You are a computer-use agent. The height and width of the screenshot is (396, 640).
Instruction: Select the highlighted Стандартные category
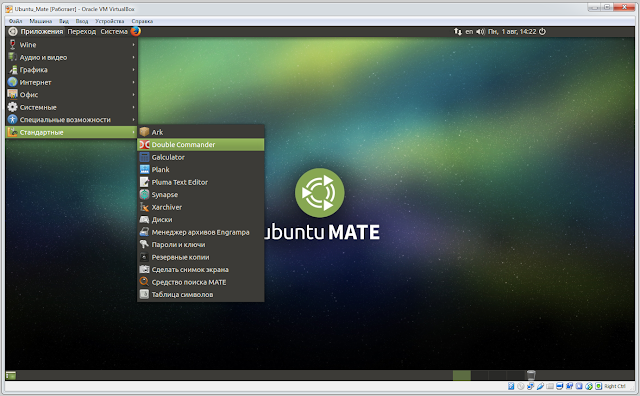(x=72, y=132)
